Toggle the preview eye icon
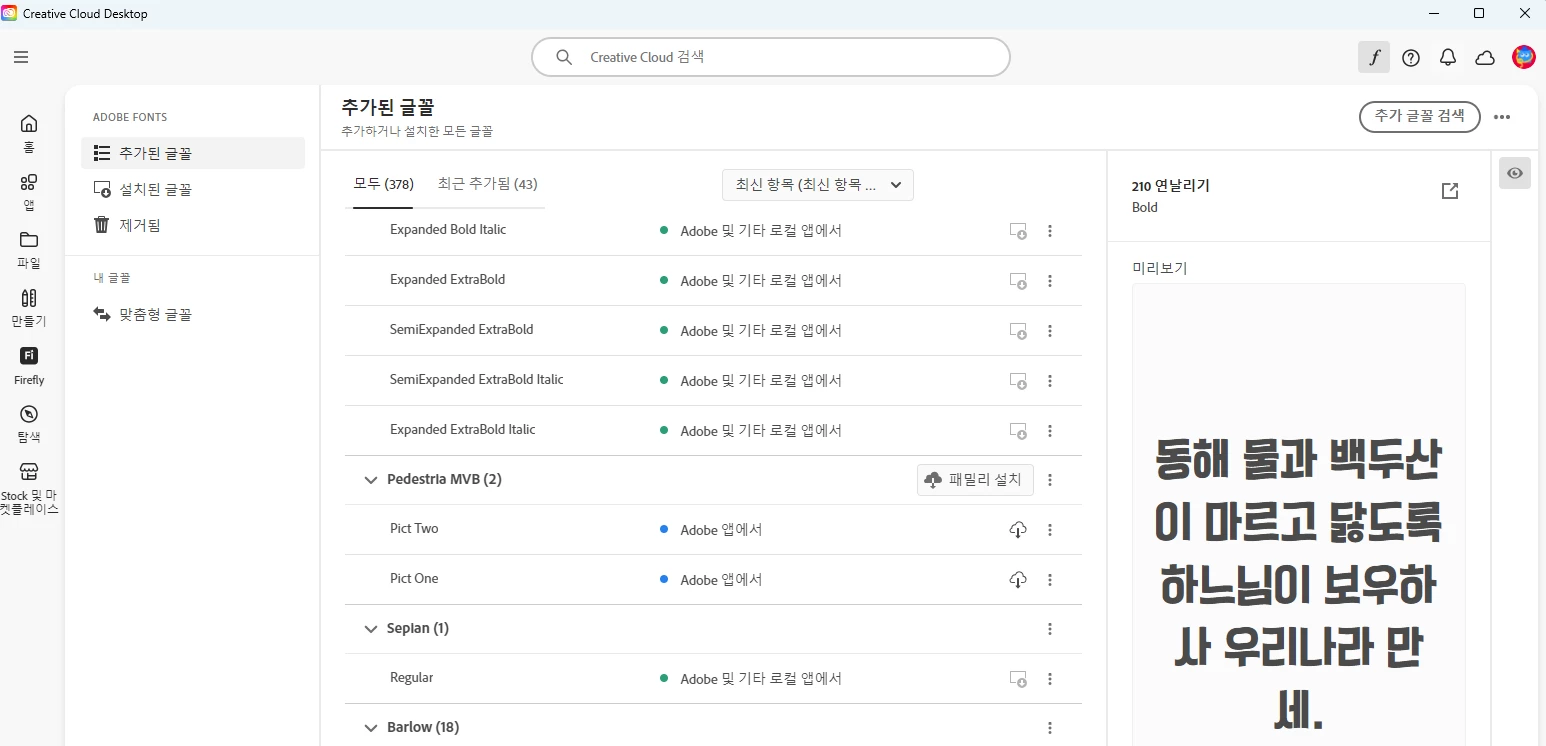 [x=1515, y=173]
